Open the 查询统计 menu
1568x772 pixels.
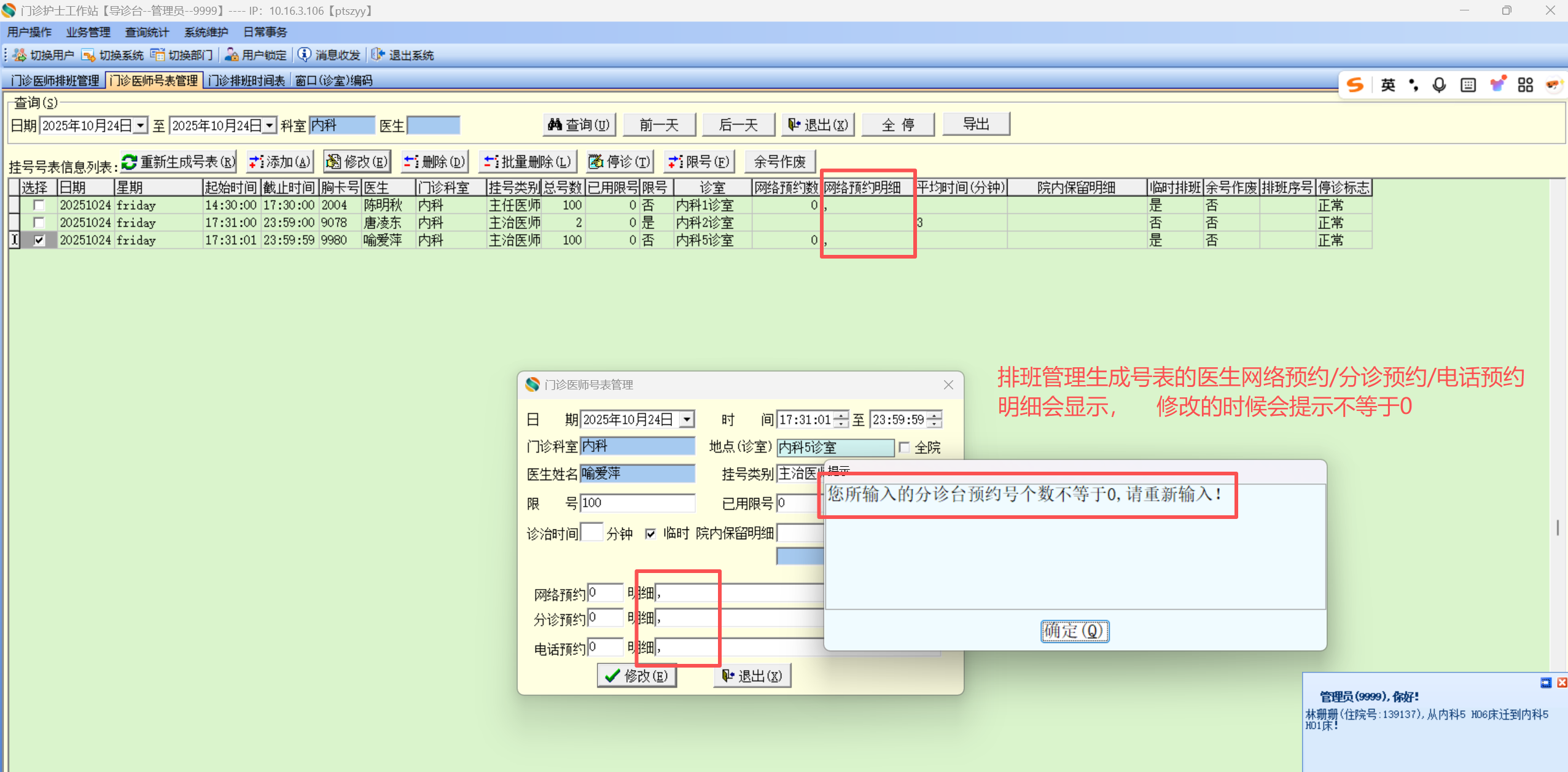coord(147,32)
